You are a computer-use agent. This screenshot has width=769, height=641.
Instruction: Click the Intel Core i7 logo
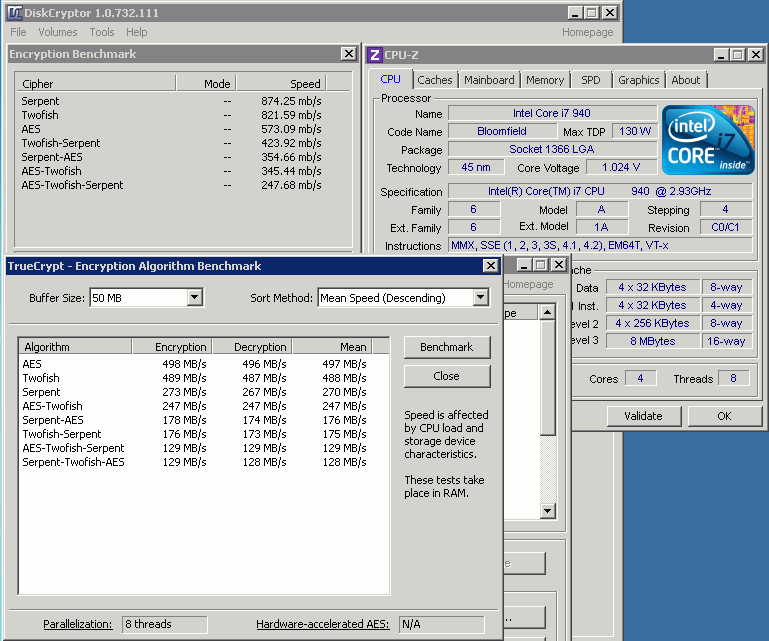point(708,140)
